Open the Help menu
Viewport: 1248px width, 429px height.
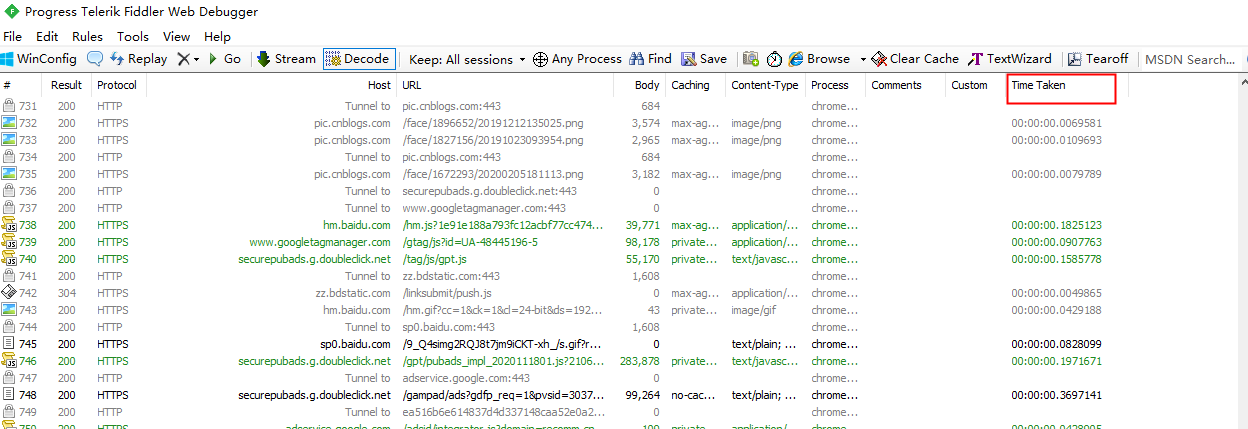click(x=217, y=36)
